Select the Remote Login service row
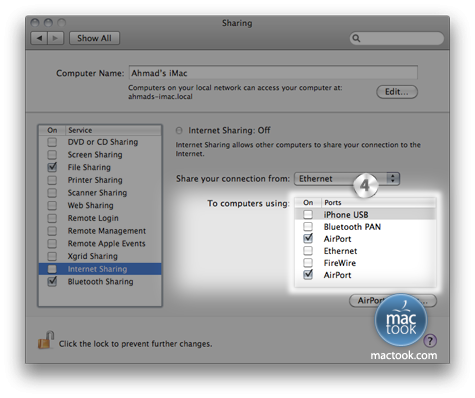This screenshot has width=475, height=398. point(100,218)
